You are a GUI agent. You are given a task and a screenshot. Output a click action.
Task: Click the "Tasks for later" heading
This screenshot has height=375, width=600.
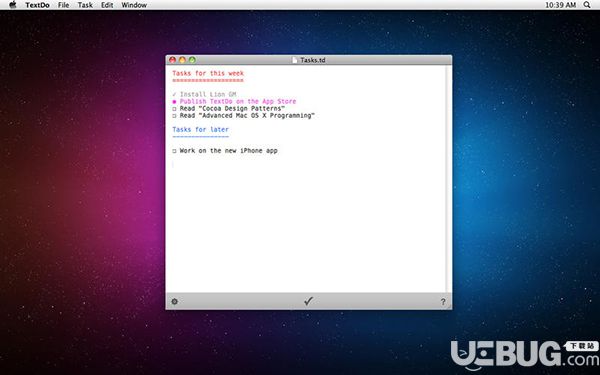click(201, 129)
